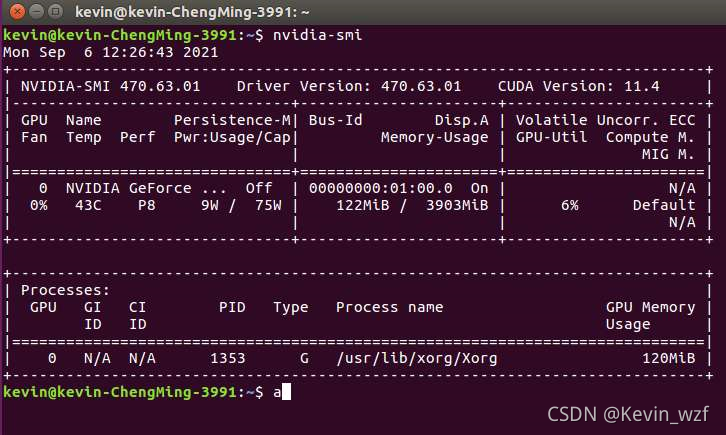Viewport: 726px width, 435px height.
Task: Click the 122MiB / 3903MiB memory usage
Action: (412, 205)
